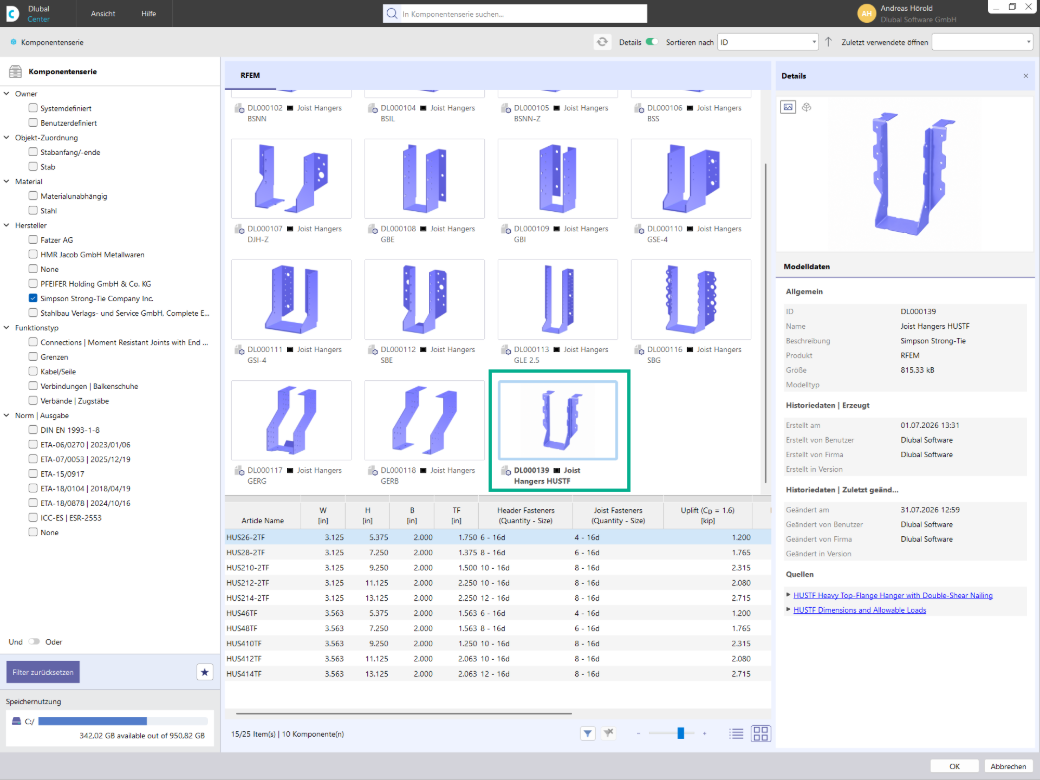This screenshot has width=1040, height=780.
Task: Click the Dlubal Center logo icon
Action: (x=12, y=13)
